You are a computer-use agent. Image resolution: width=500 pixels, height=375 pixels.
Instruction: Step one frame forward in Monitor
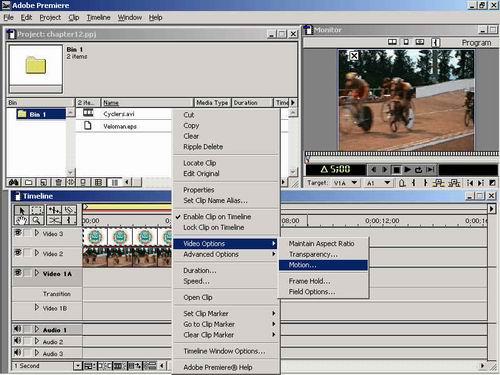coord(385,170)
